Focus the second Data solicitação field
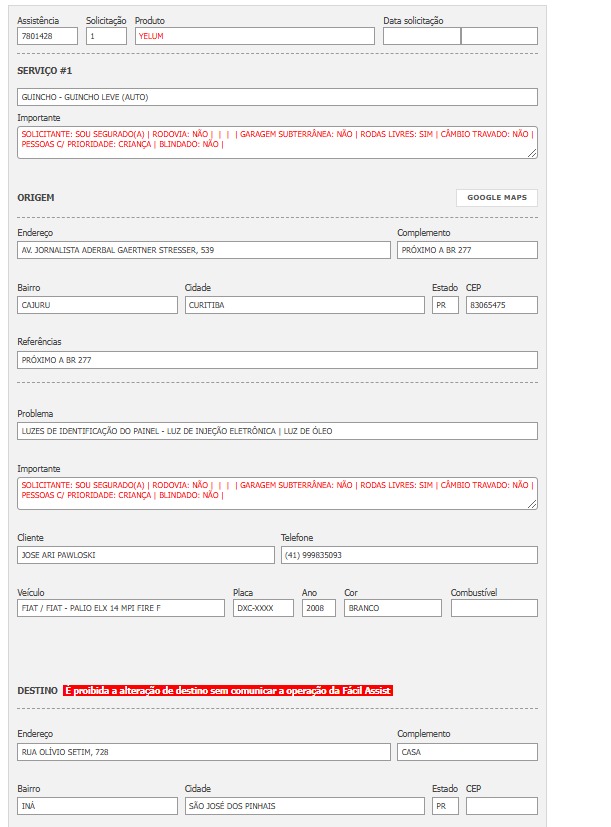611x827 pixels. click(x=500, y=36)
